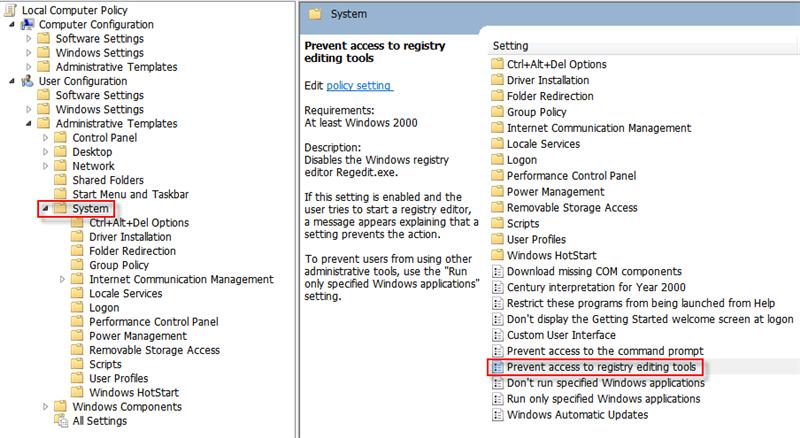Click the Windows HotStart folder icon in Setting list
This screenshot has width=800, height=438.
(x=497, y=255)
